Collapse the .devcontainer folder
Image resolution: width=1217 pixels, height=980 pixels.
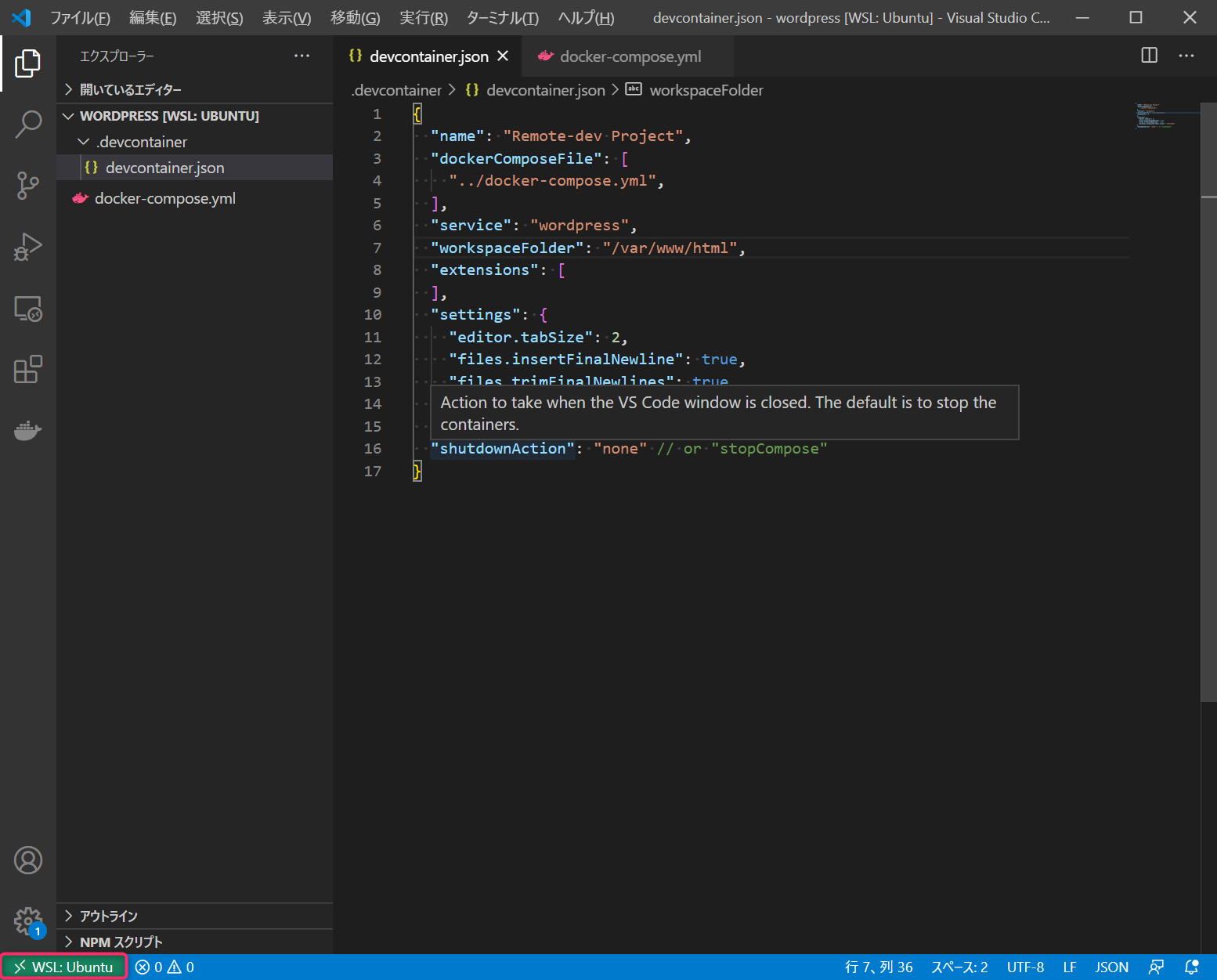click(x=195, y=142)
